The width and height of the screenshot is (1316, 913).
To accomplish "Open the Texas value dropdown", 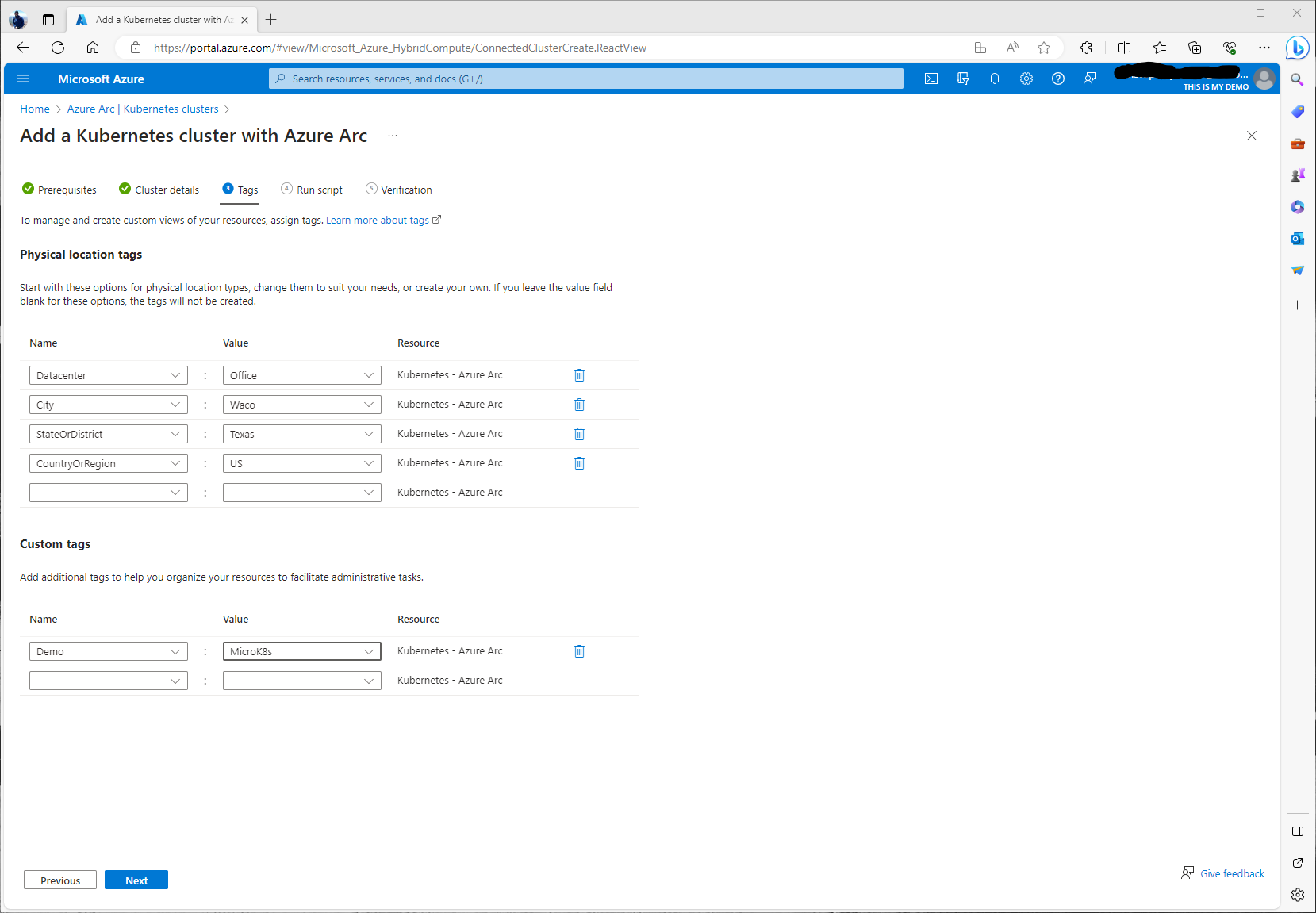I will 368,434.
